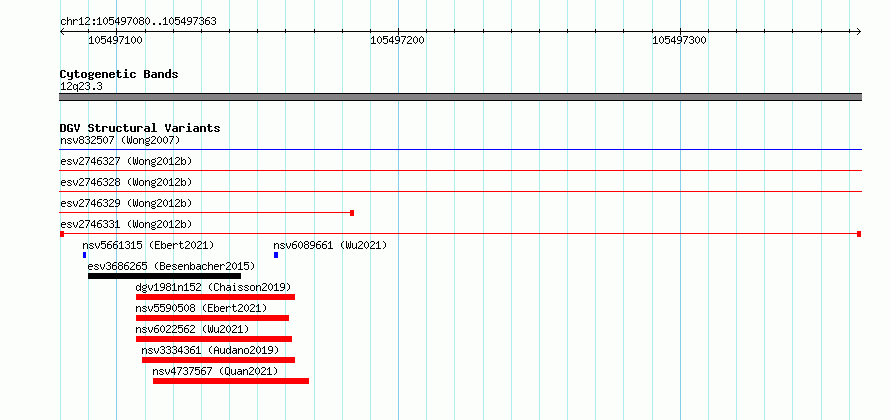Open variant esv3686265 (Besenbacher2015) label

tap(171, 266)
